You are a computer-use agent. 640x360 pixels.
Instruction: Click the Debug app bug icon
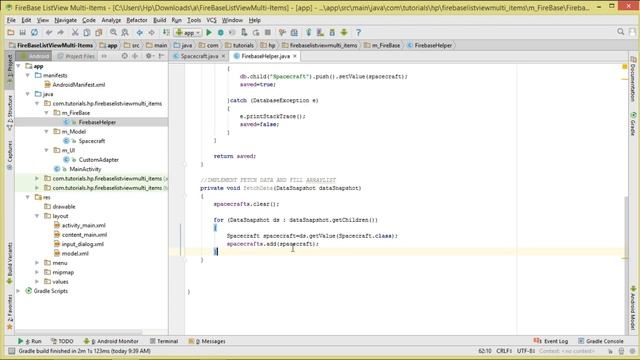220,32
